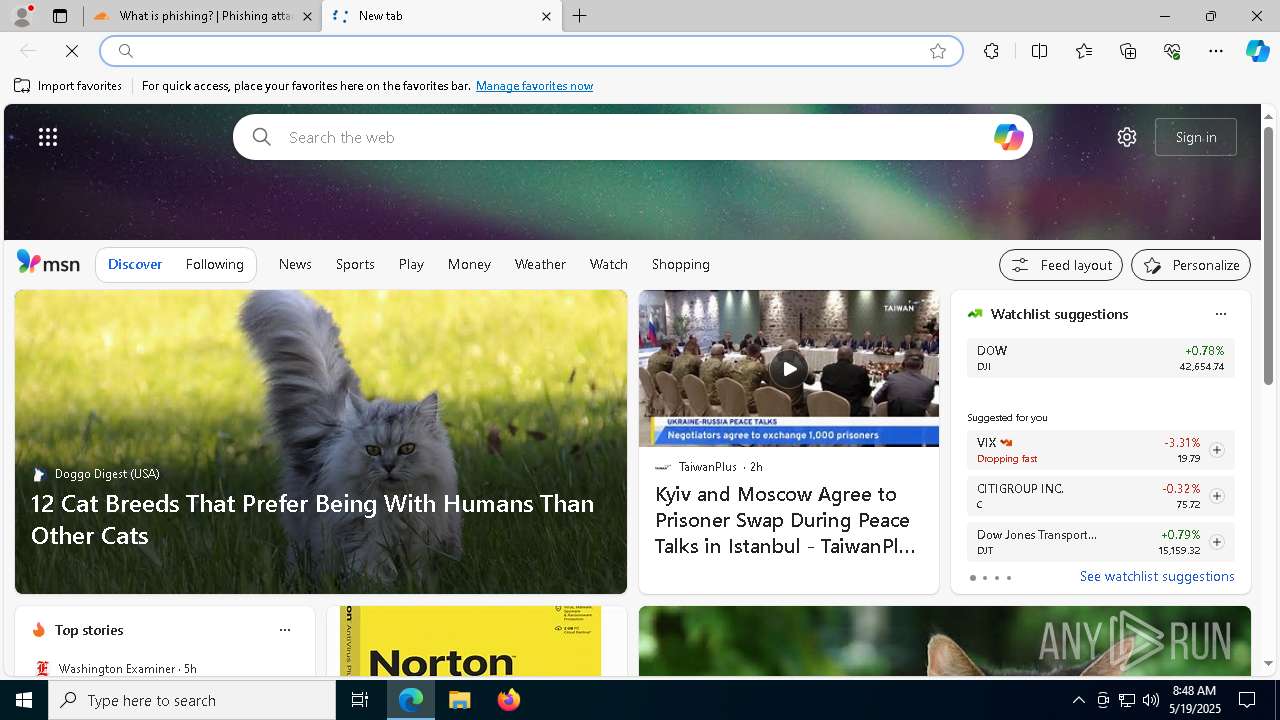
Task: Open the Watch section
Action: coord(608,264)
